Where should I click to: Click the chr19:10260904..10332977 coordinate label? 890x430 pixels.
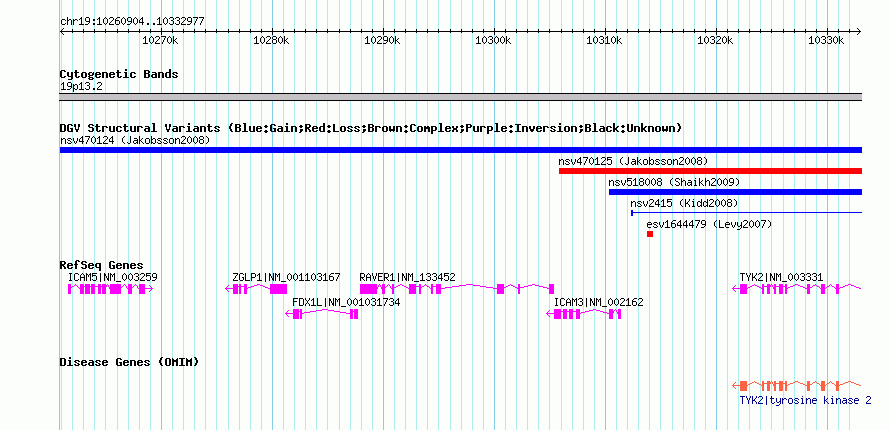coord(132,22)
